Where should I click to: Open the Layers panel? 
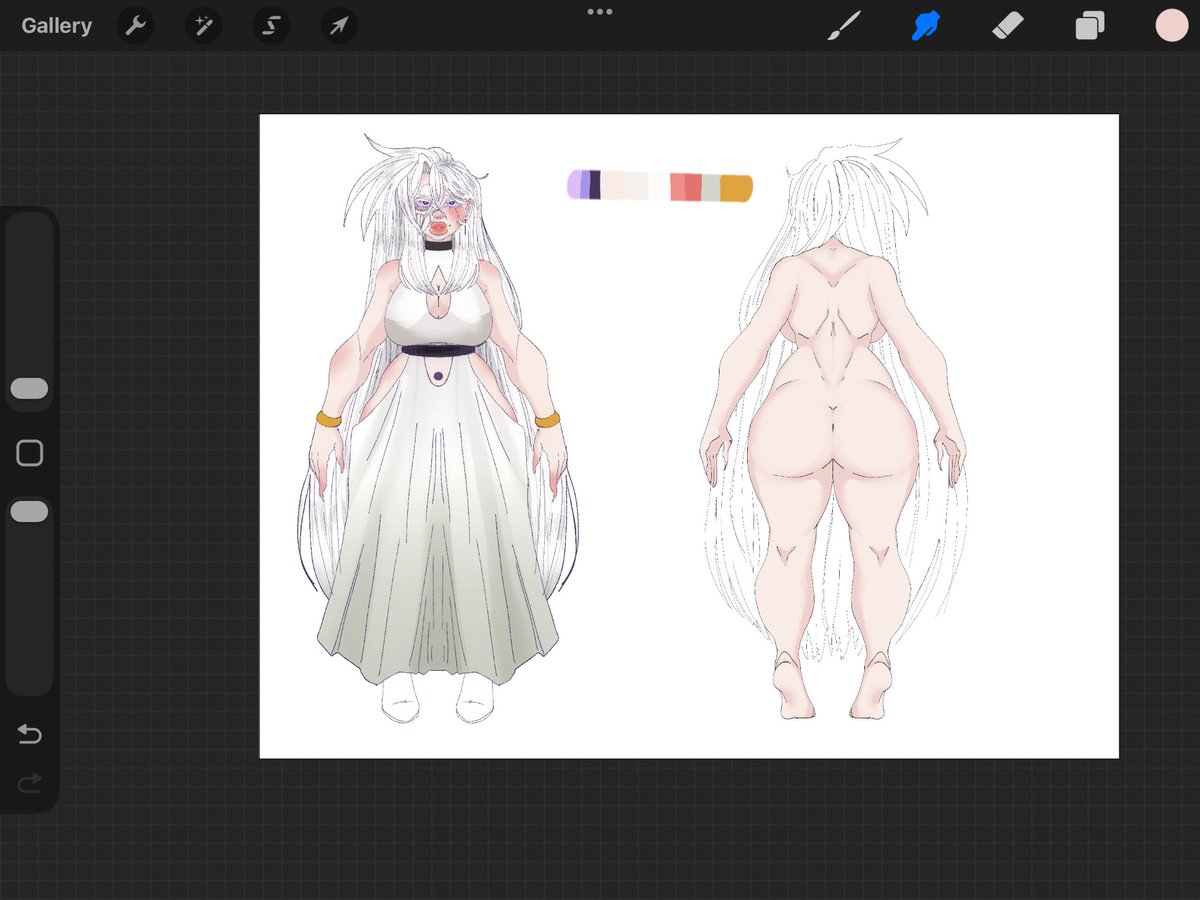tap(1090, 25)
